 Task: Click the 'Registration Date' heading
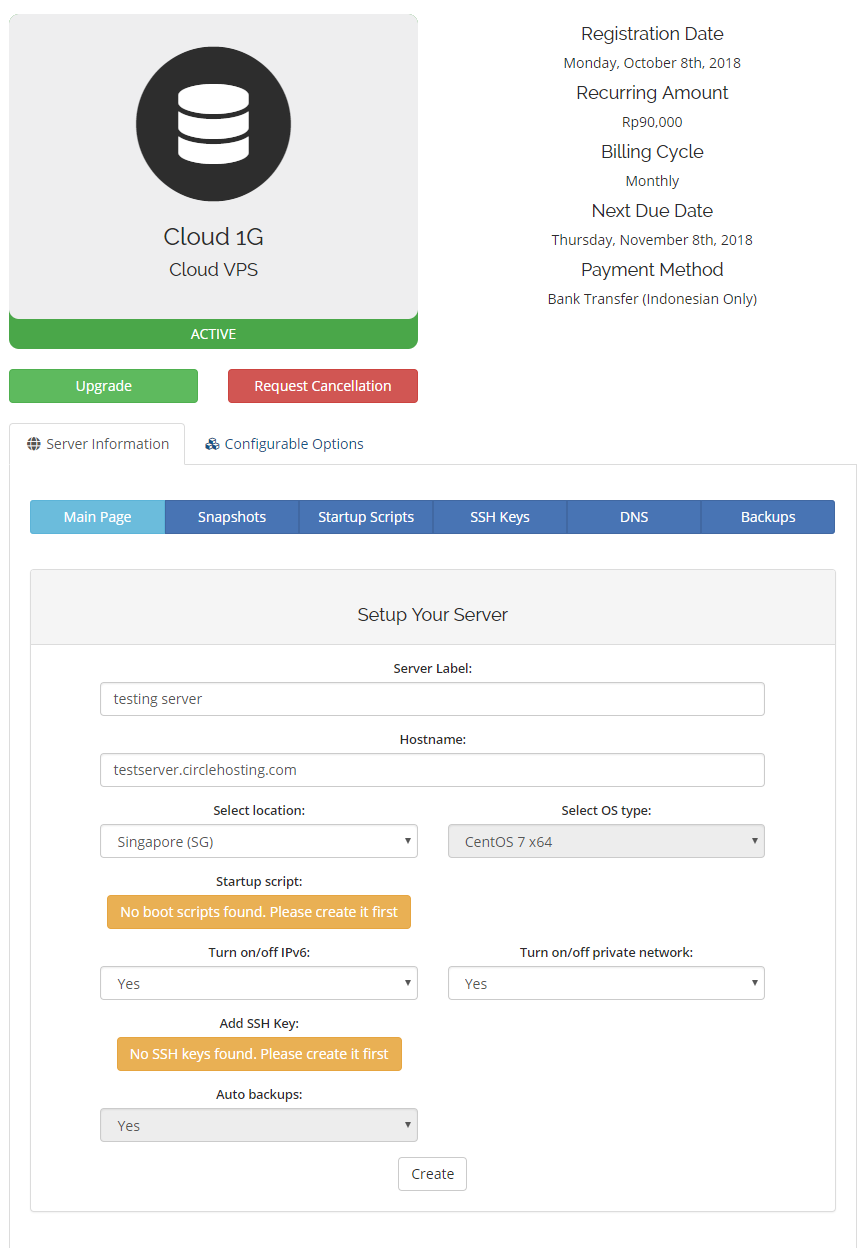[x=652, y=34]
